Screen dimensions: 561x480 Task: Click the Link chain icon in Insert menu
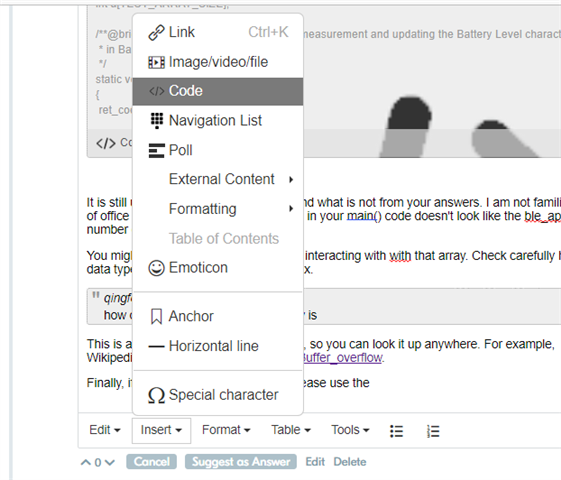[156, 33]
